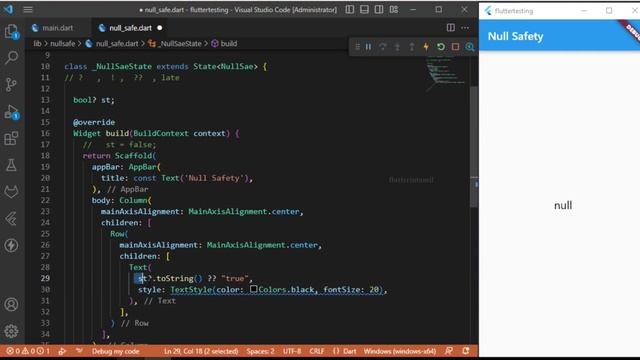The height and width of the screenshot is (360, 640).
Task: Toggle the Secondary Side Bar layout
Action: (x=379, y=9)
